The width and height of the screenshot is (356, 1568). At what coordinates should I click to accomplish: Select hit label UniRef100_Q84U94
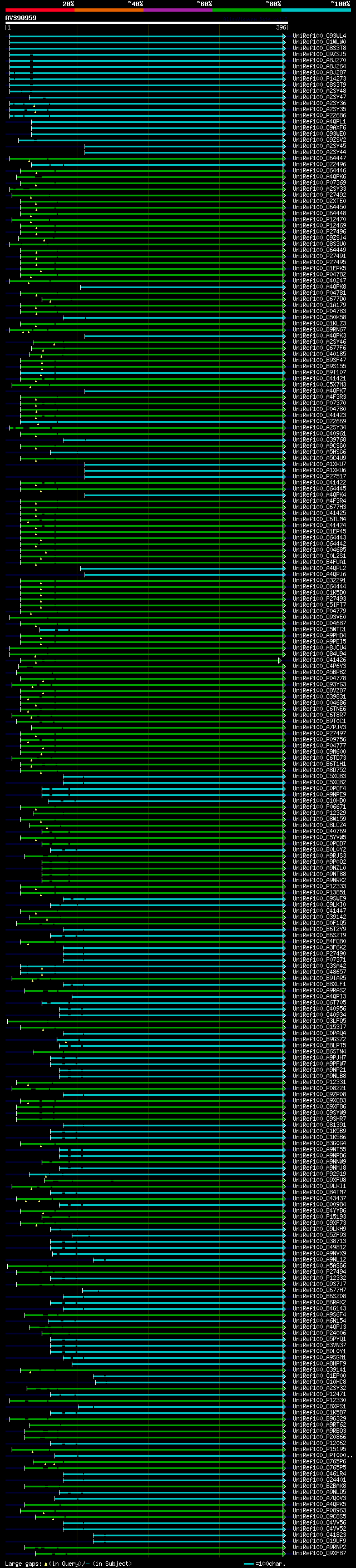coord(319,654)
